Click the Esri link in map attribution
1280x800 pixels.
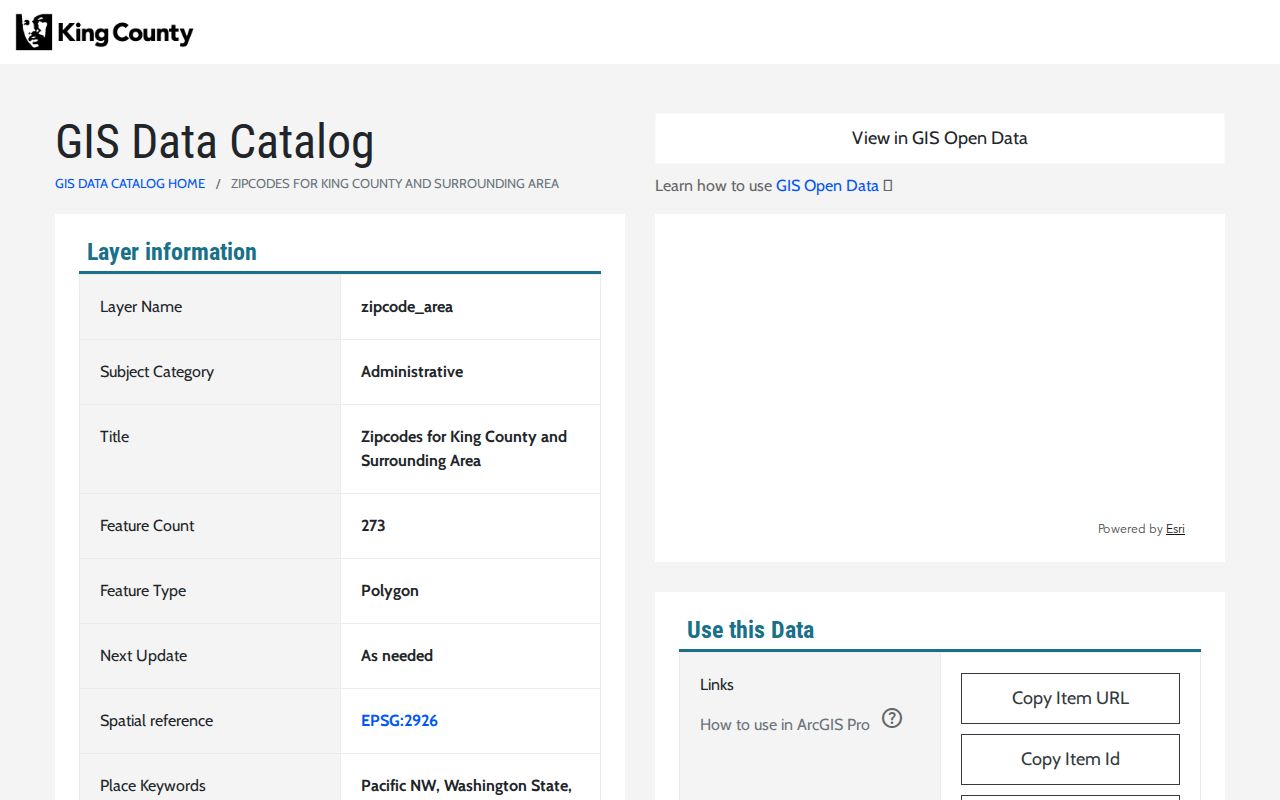1175,529
